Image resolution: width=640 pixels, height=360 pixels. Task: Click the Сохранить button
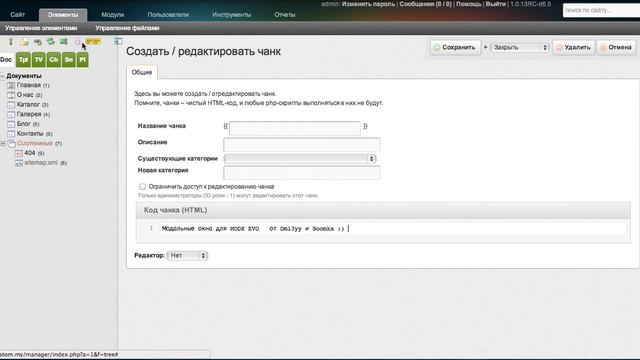click(x=456, y=47)
